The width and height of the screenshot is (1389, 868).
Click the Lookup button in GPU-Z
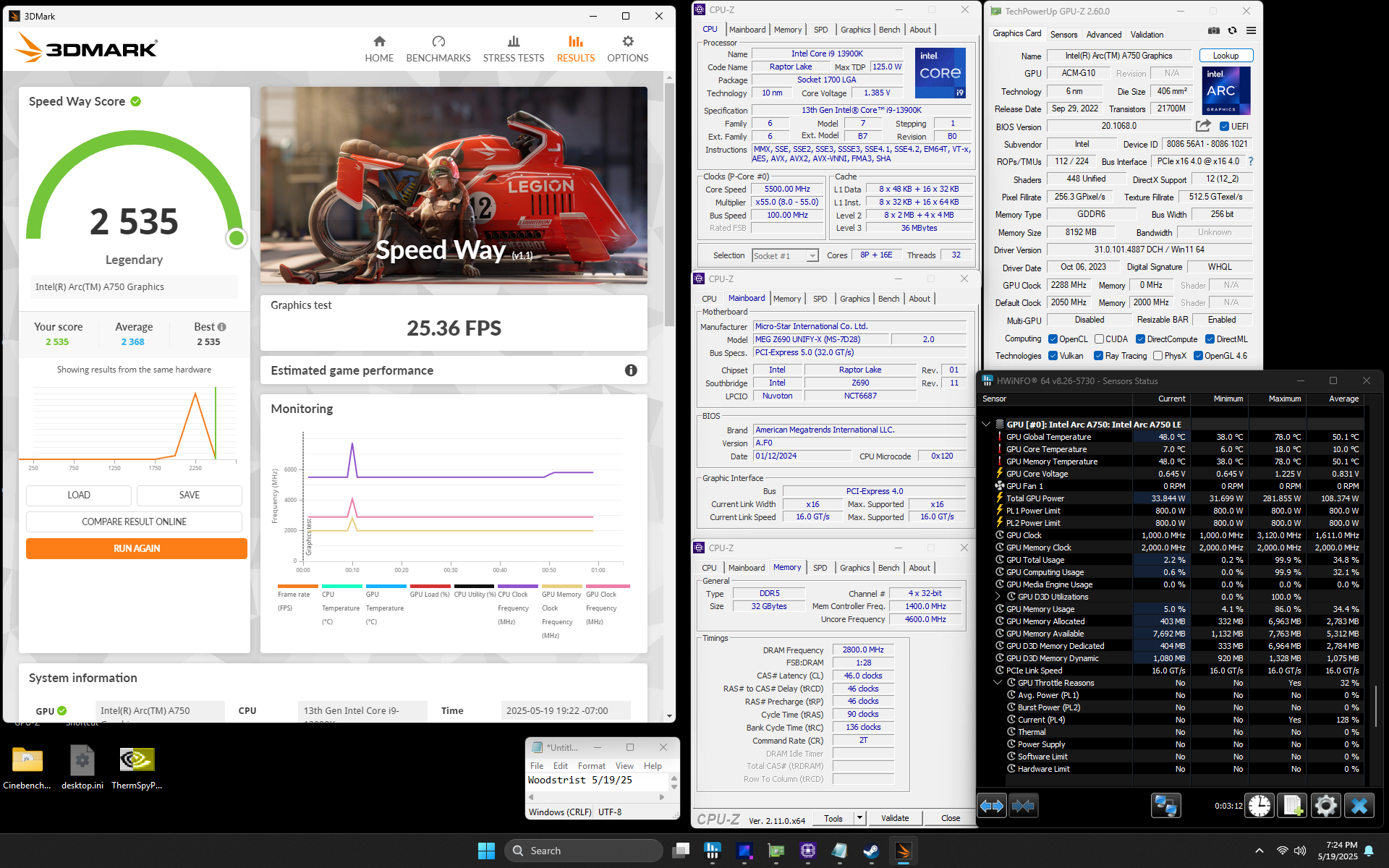pyautogui.click(x=1226, y=56)
